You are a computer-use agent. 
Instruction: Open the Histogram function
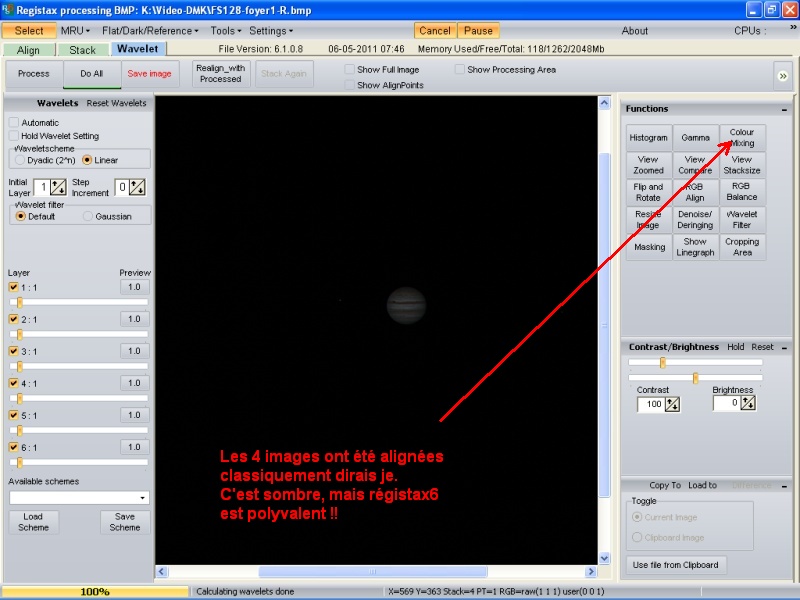pos(648,137)
